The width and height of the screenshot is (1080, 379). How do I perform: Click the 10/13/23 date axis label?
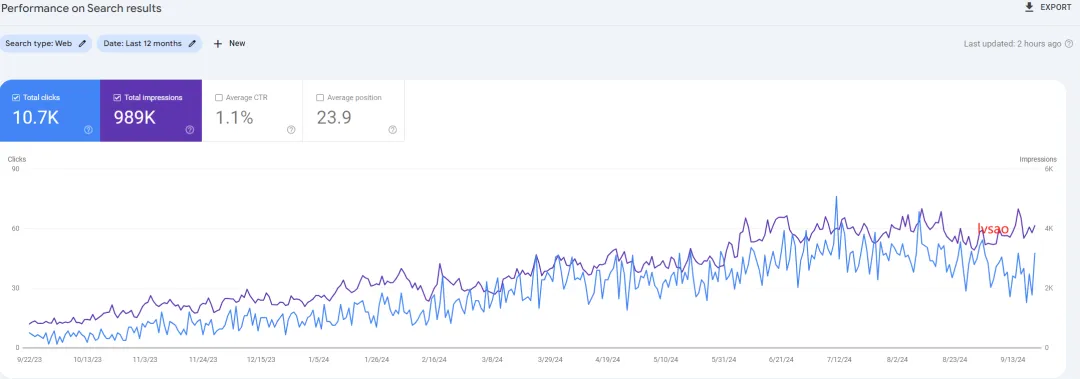87,359
